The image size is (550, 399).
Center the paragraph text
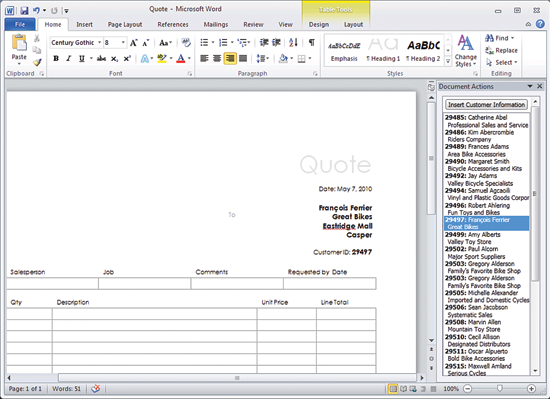pos(217,58)
